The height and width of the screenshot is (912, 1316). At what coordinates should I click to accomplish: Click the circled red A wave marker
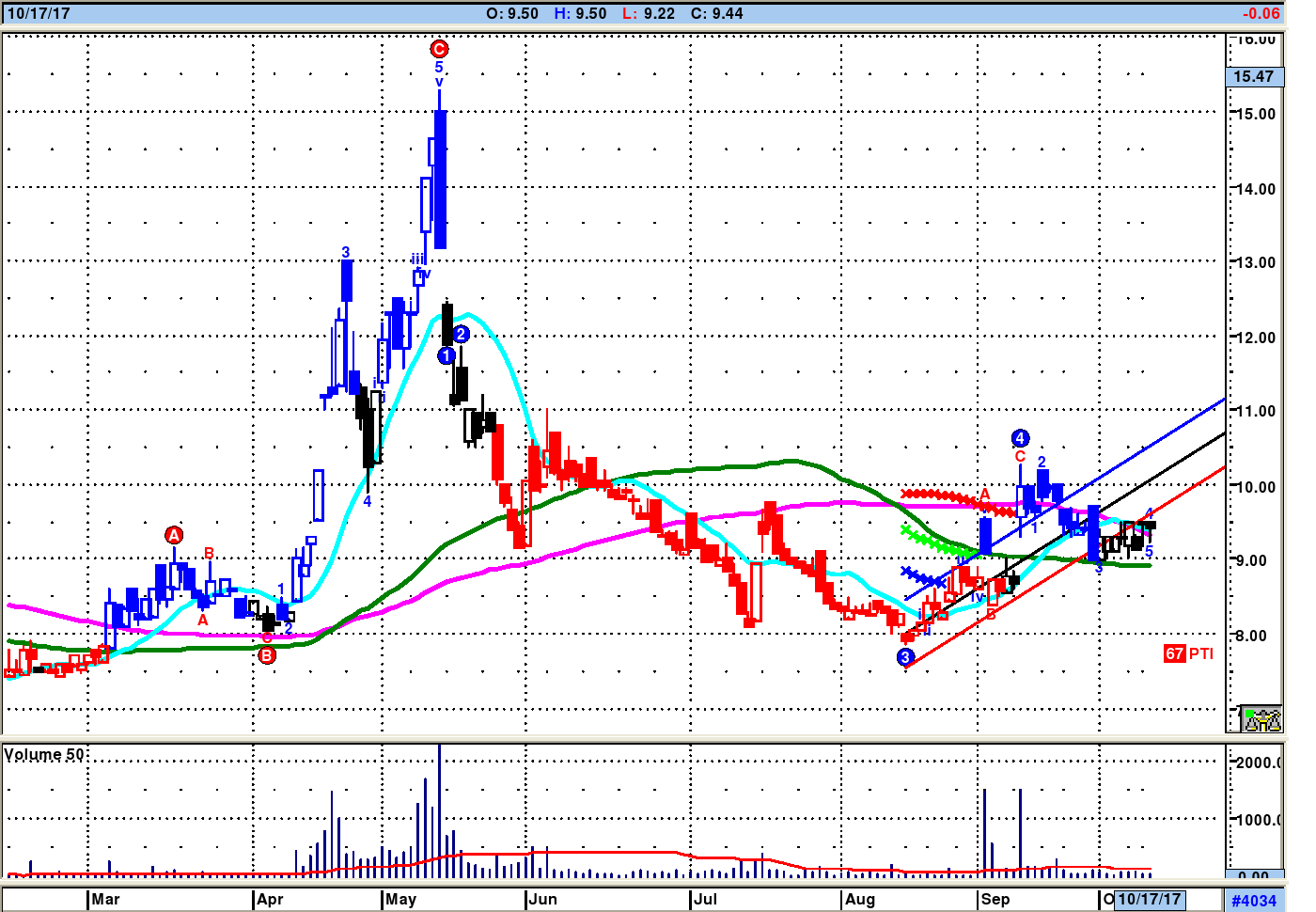point(174,535)
